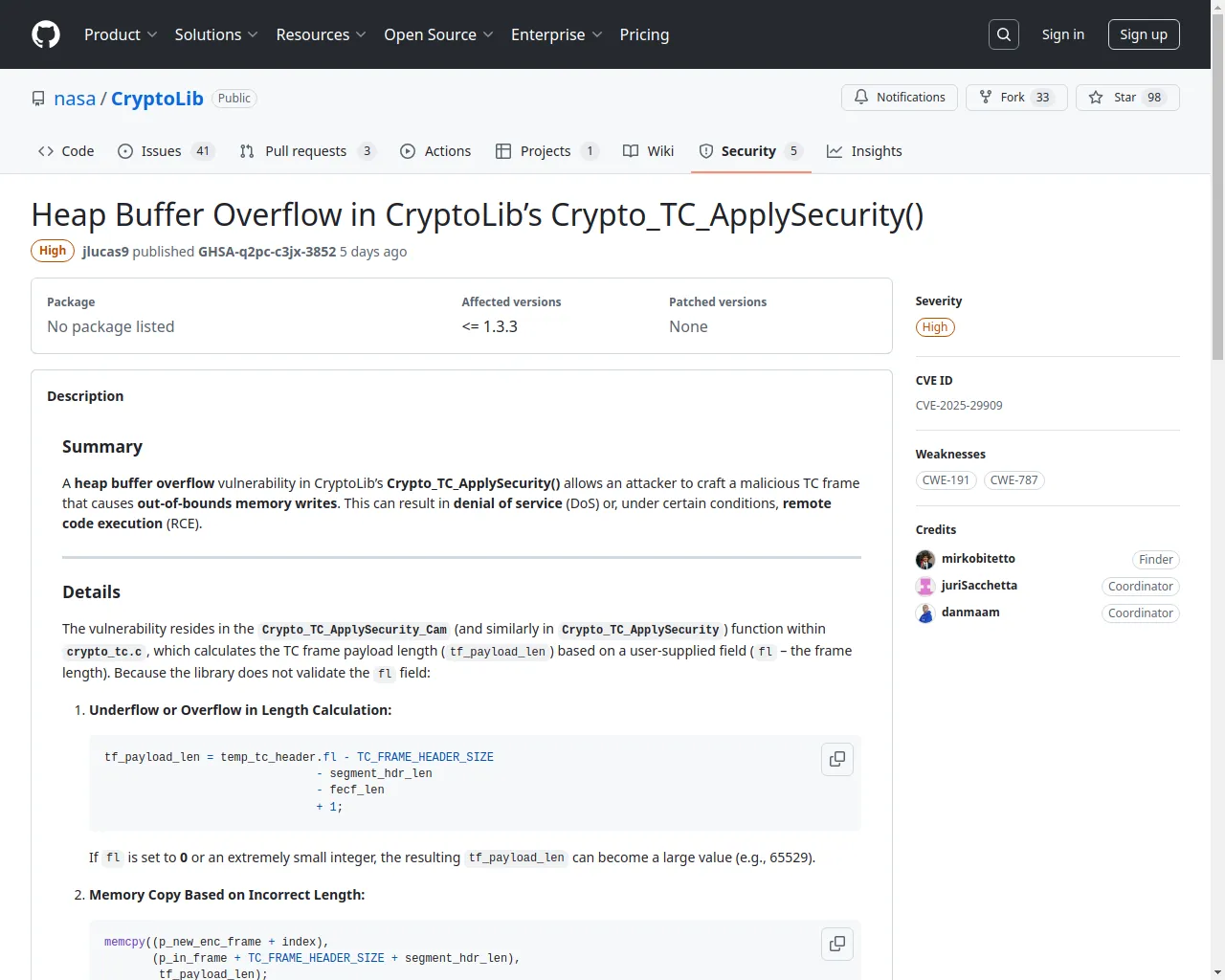Click the Summary heading
This screenshot has width=1225, height=980.
coord(102,447)
